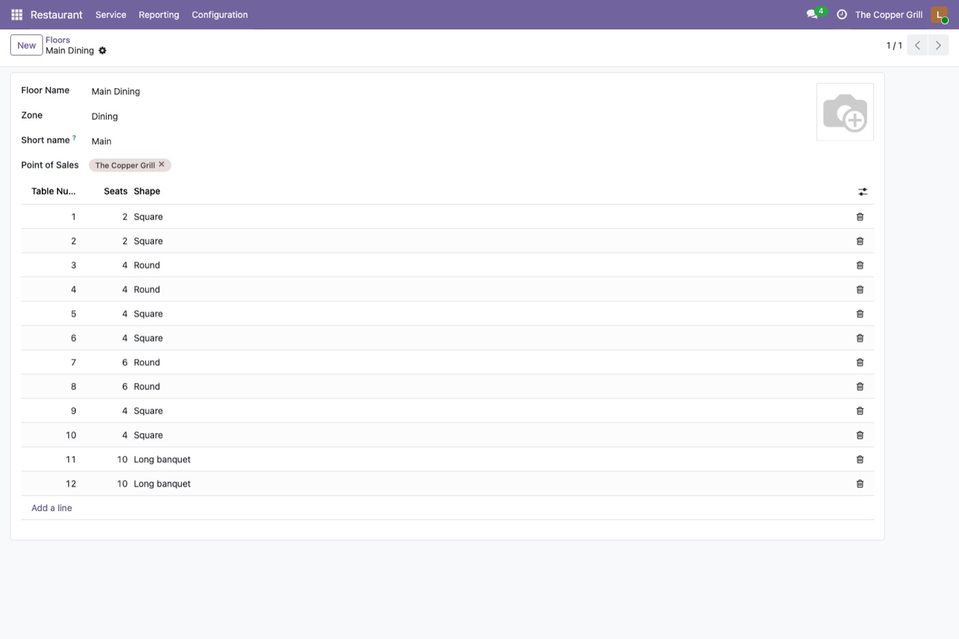Open the user avatar menu

pyautogui.click(x=939, y=15)
